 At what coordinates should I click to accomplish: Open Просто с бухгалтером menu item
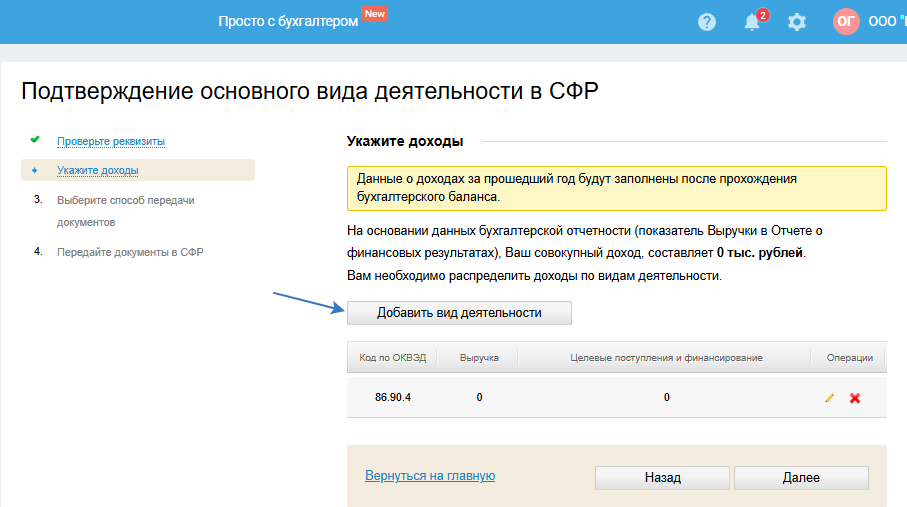pyautogui.click(x=288, y=21)
